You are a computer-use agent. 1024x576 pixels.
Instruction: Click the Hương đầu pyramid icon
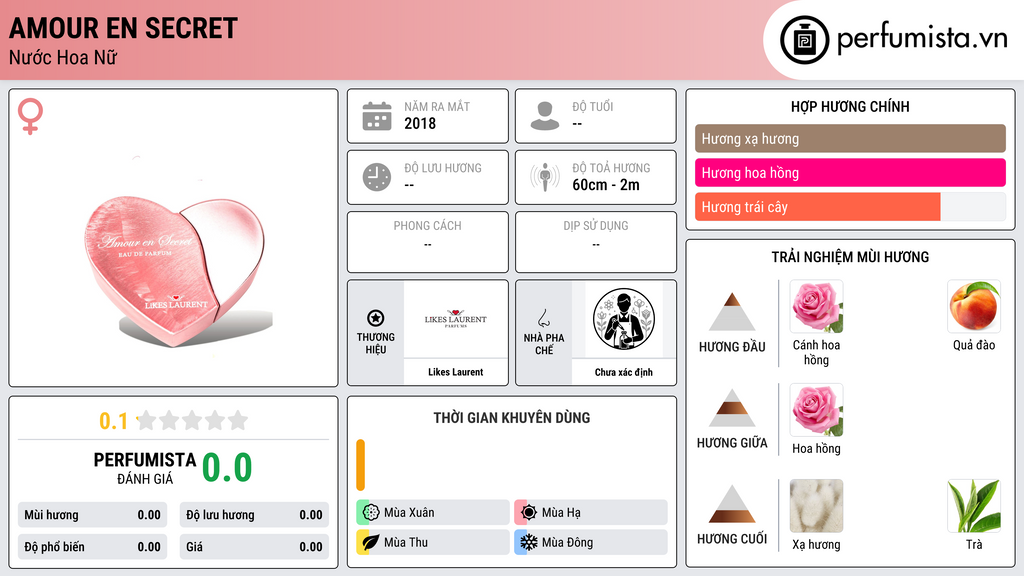click(732, 312)
